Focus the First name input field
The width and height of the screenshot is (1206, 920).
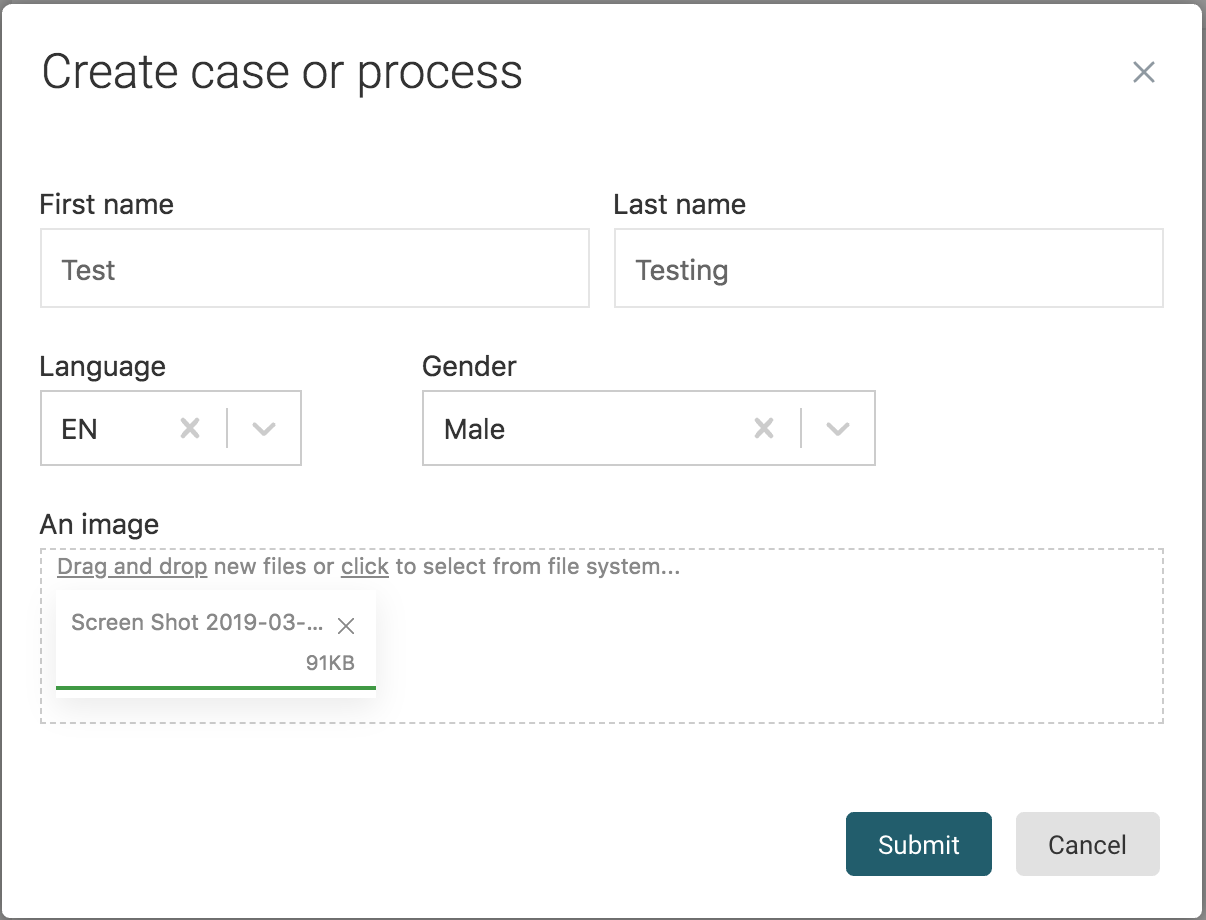click(314, 269)
